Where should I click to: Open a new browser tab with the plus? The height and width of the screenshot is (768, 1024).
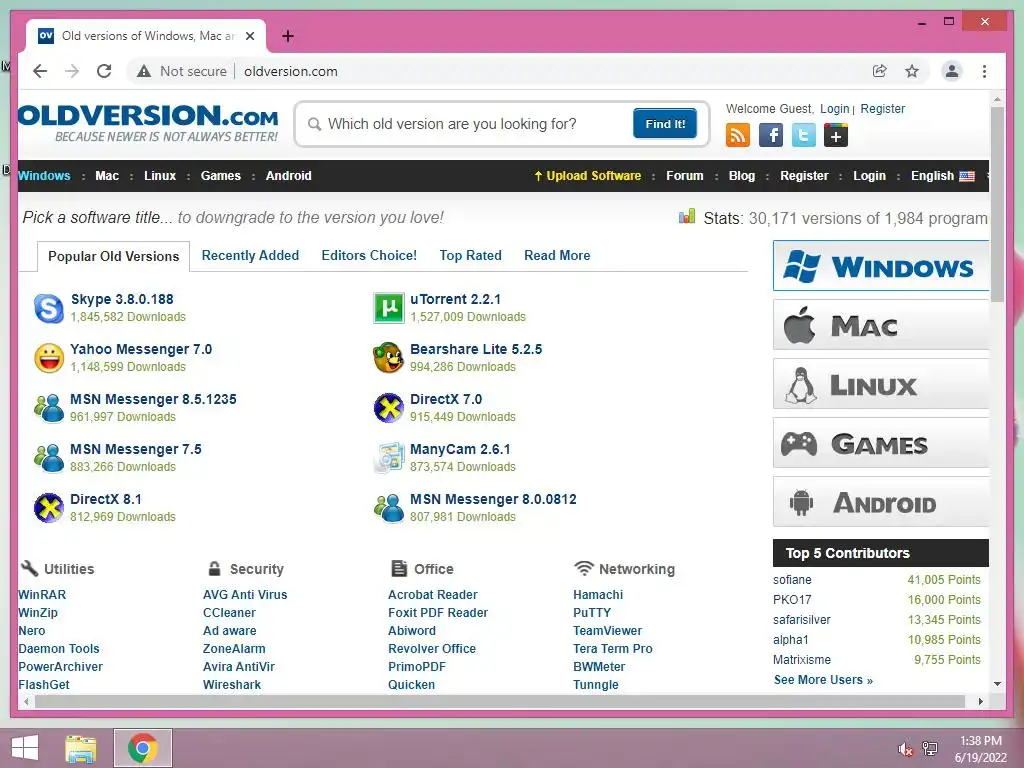pos(288,36)
